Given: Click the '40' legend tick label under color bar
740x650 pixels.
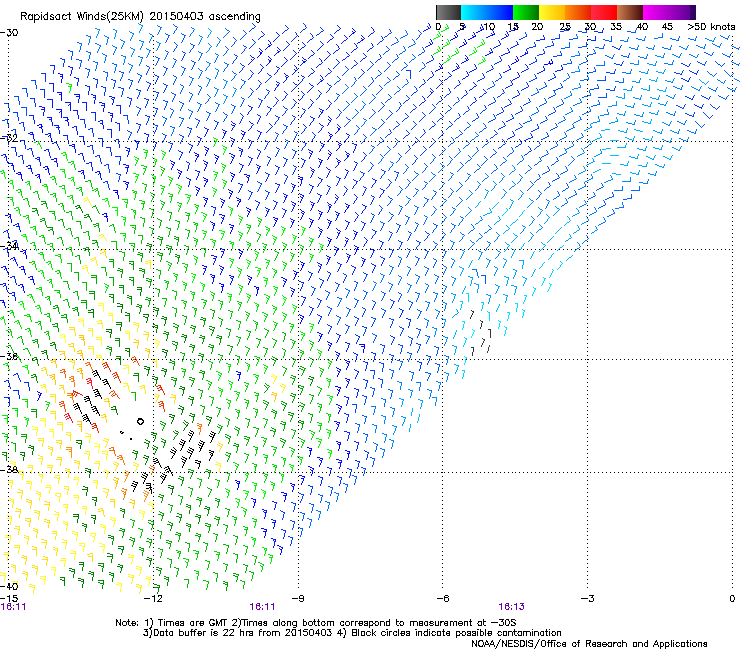Looking at the screenshot, I should click(x=642, y=27).
